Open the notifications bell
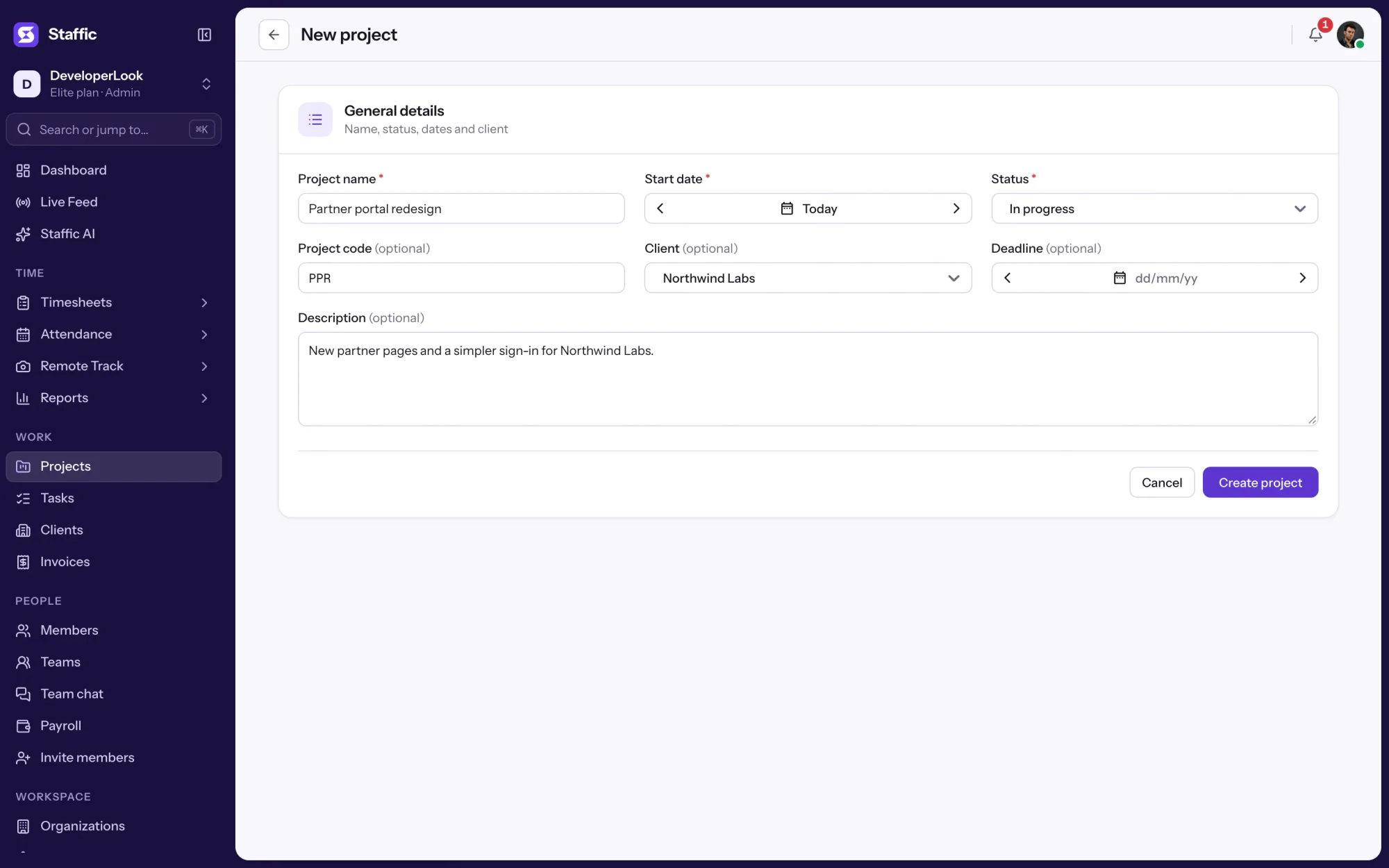 [x=1315, y=35]
